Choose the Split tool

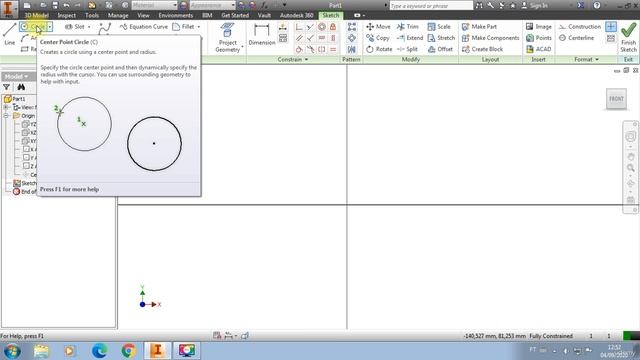point(407,49)
